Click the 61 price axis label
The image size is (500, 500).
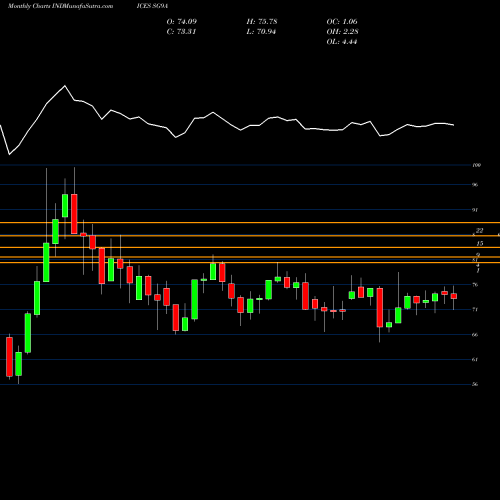(475, 359)
